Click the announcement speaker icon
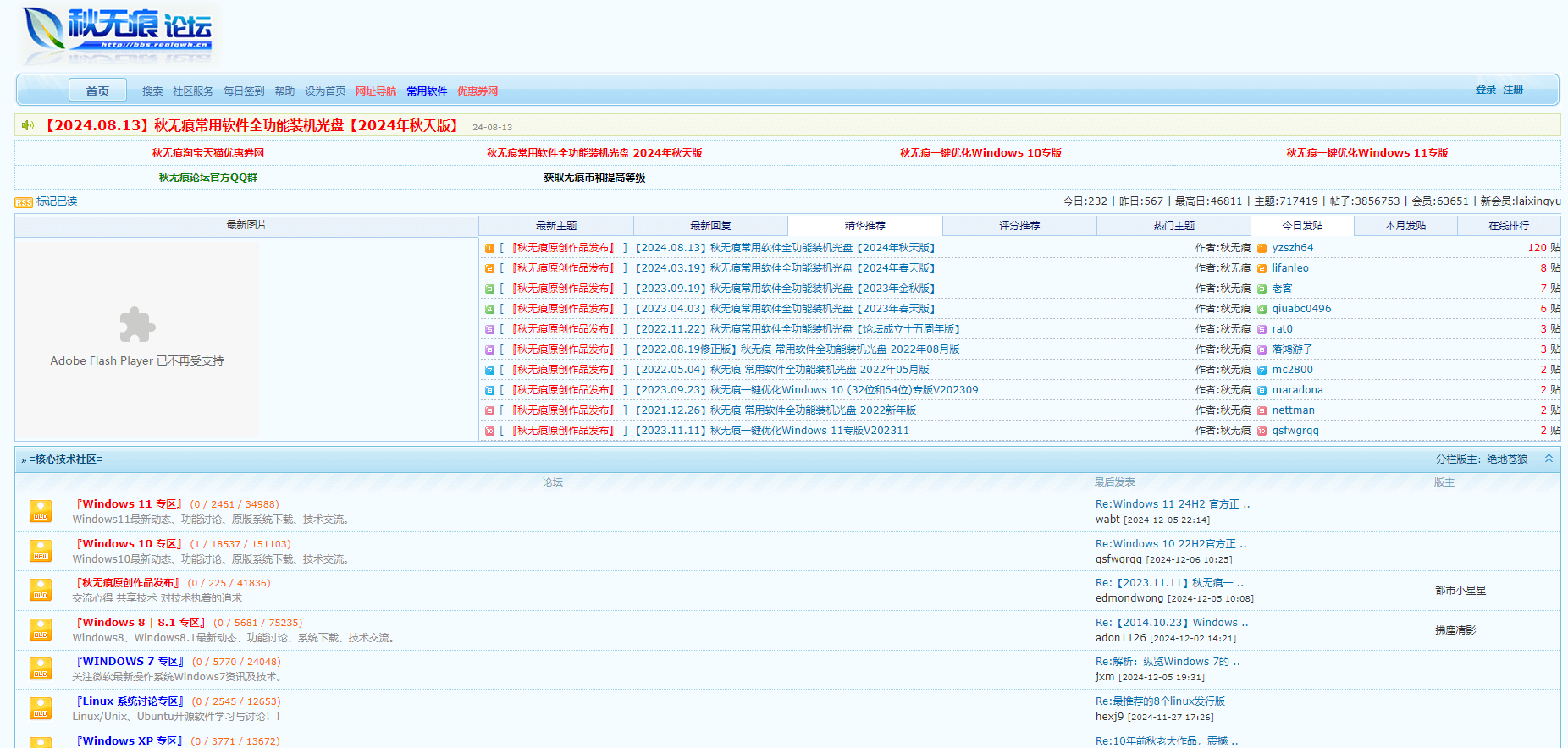 pyautogui.click(x=28, y=125)
